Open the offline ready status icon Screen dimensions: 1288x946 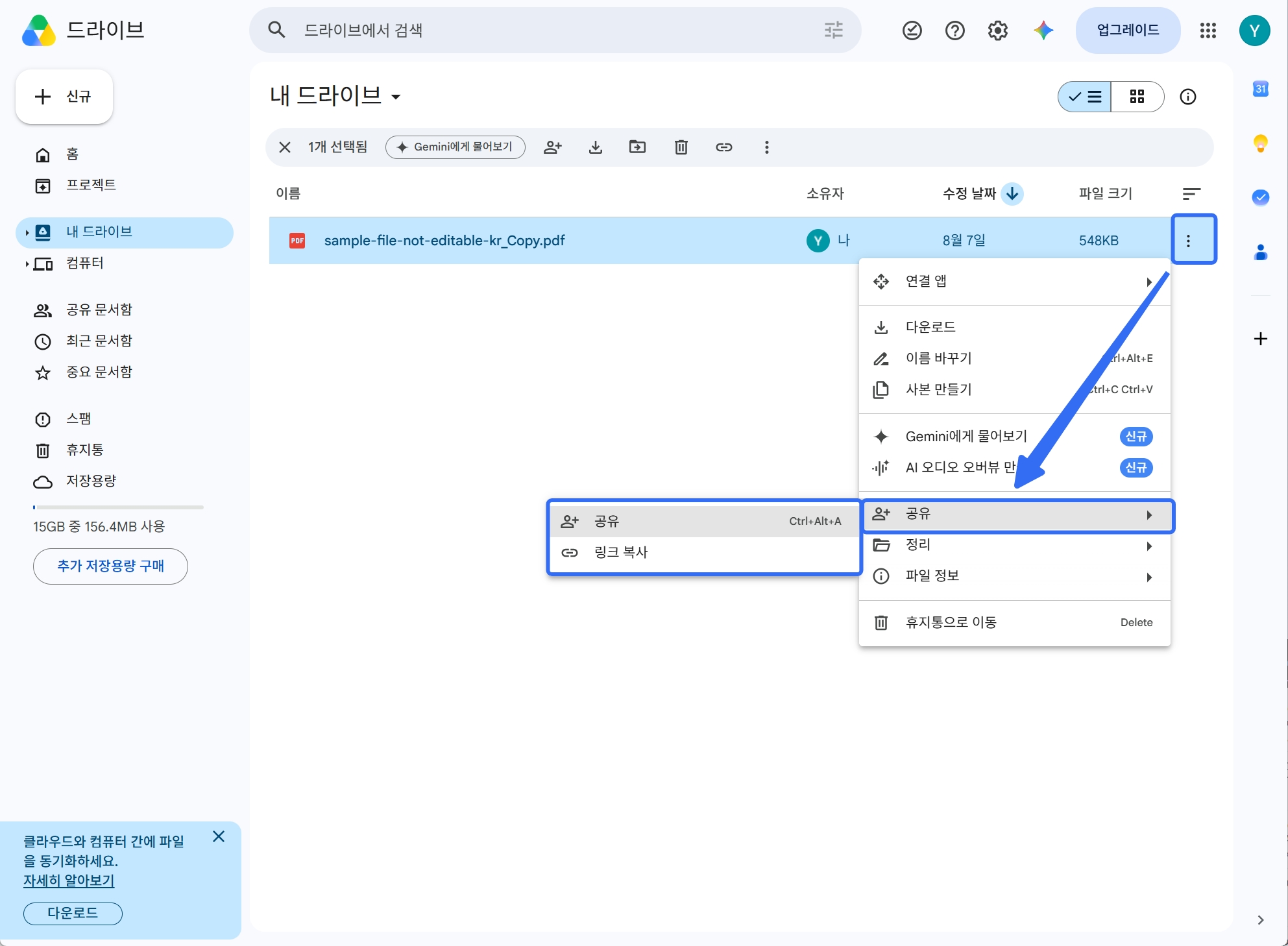(912, 30)
